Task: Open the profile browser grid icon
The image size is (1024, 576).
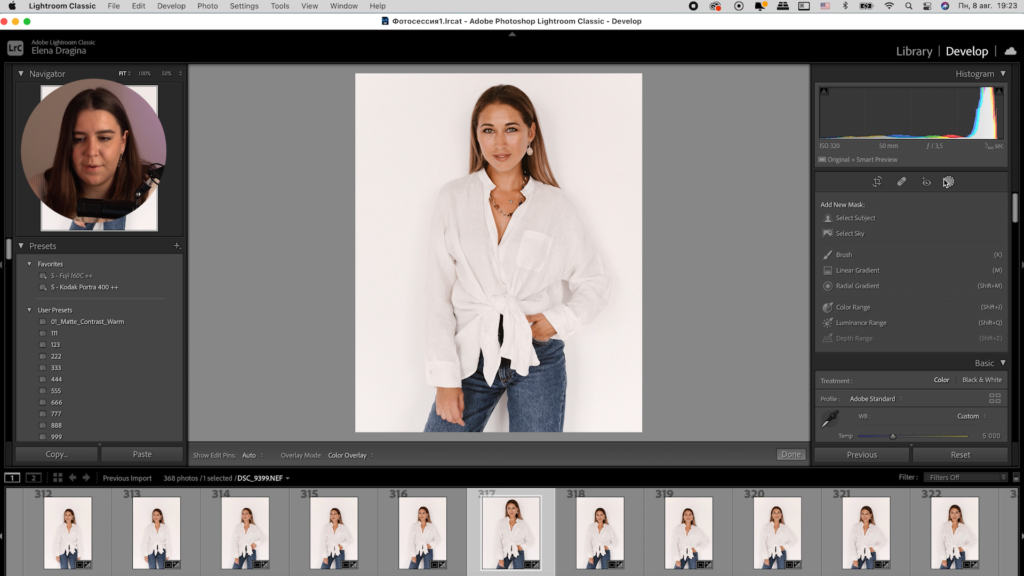Action: pos(995,398)
